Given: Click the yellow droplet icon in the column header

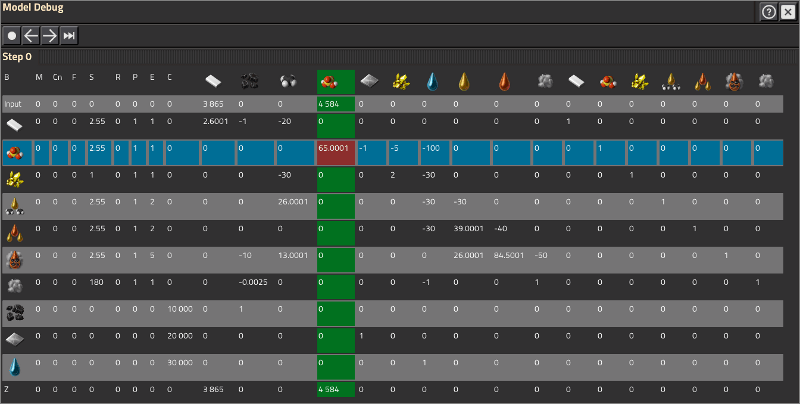Looking at the screenshot, I should [463, 80].
